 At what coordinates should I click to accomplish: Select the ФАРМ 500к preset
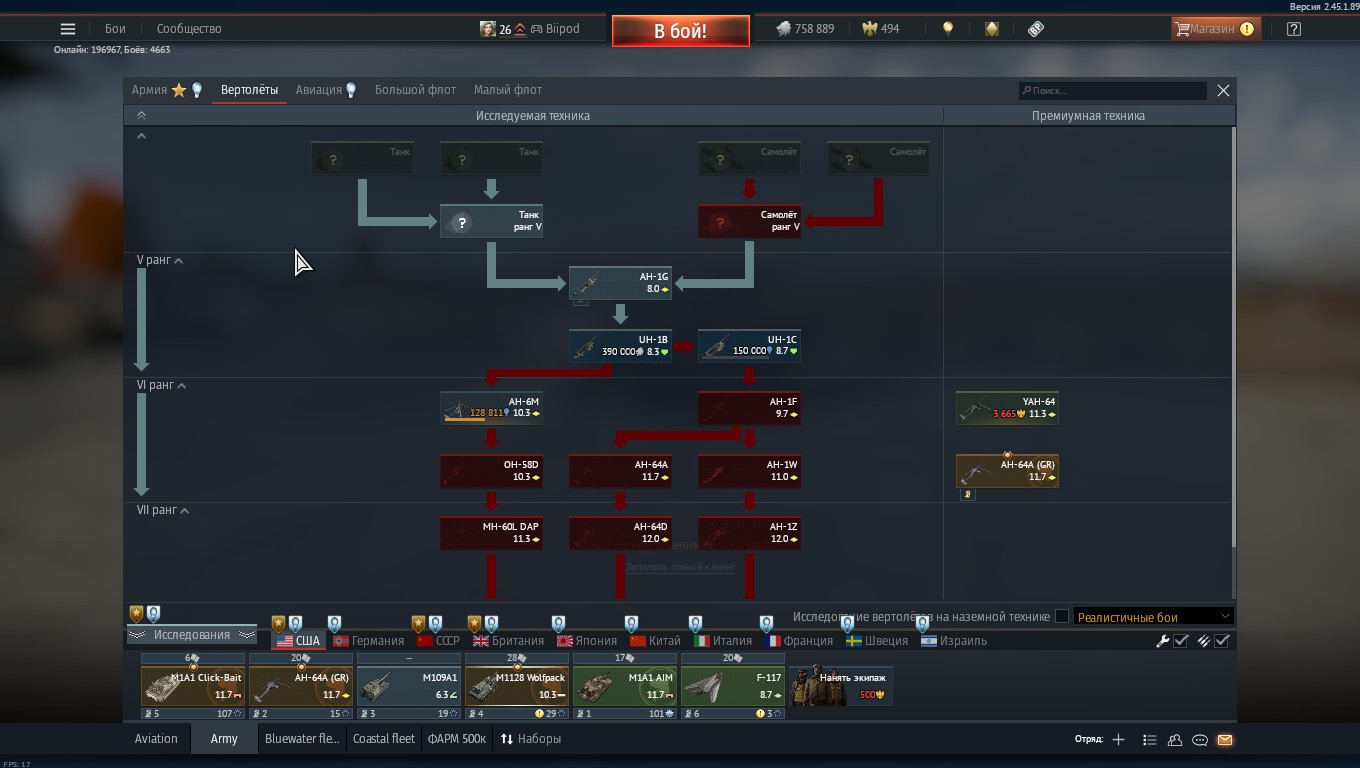click(456, 739)
